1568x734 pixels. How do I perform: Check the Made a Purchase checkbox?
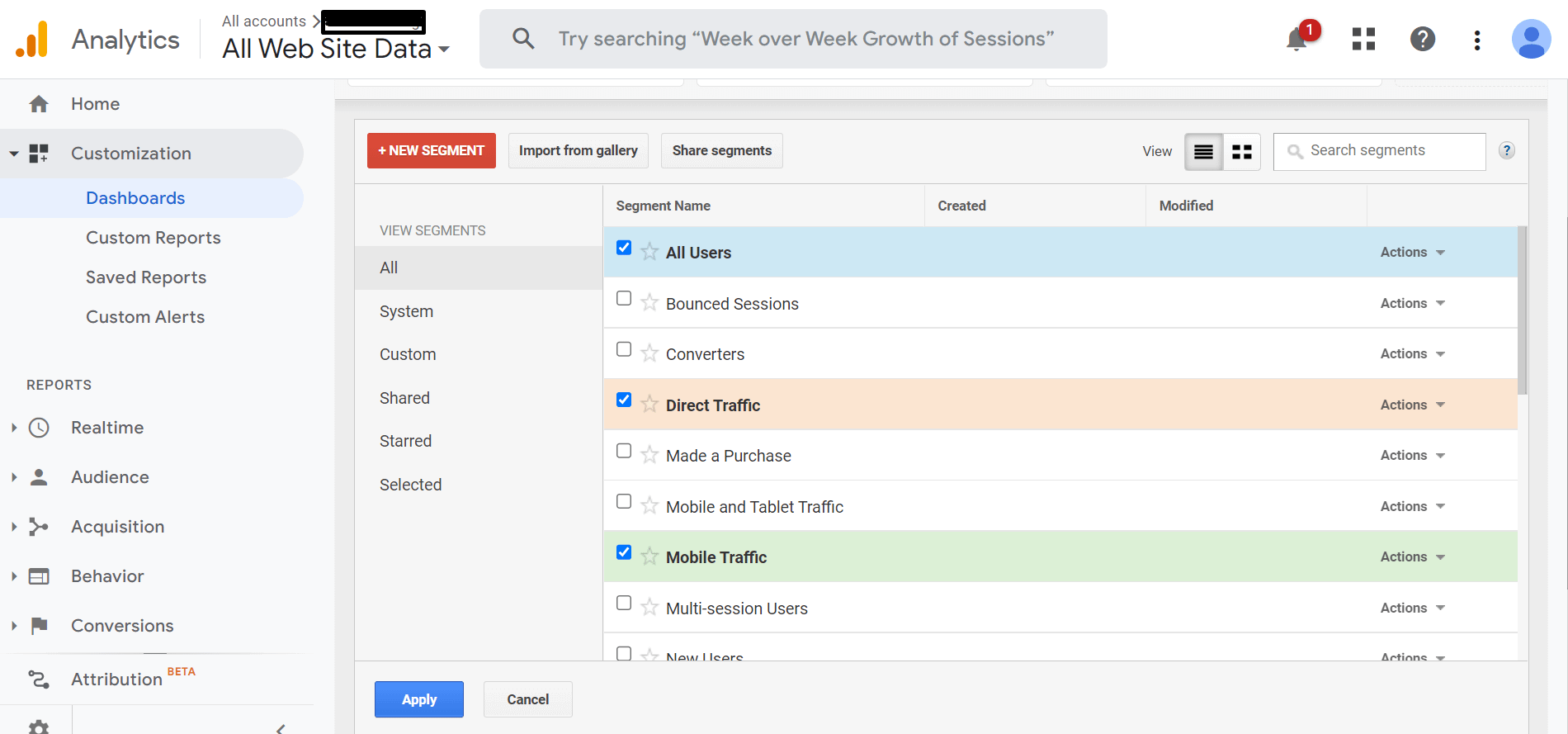tap(624, 451)
